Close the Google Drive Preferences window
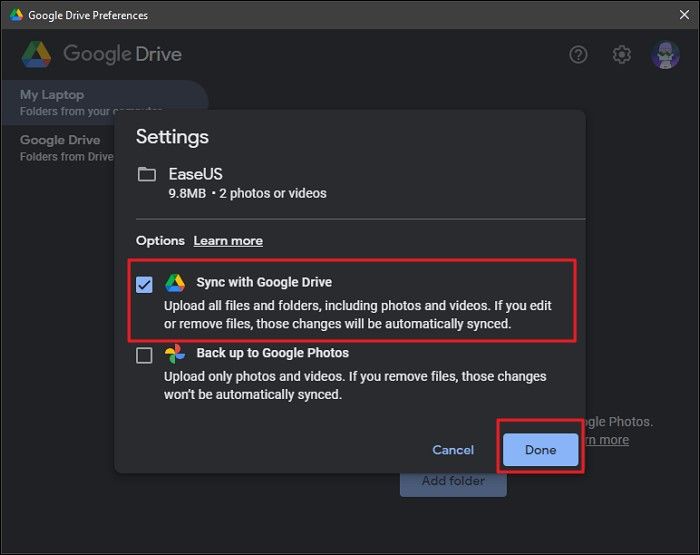Image resolution: width=700 pixels, height=555 pixels. (684, 15)
